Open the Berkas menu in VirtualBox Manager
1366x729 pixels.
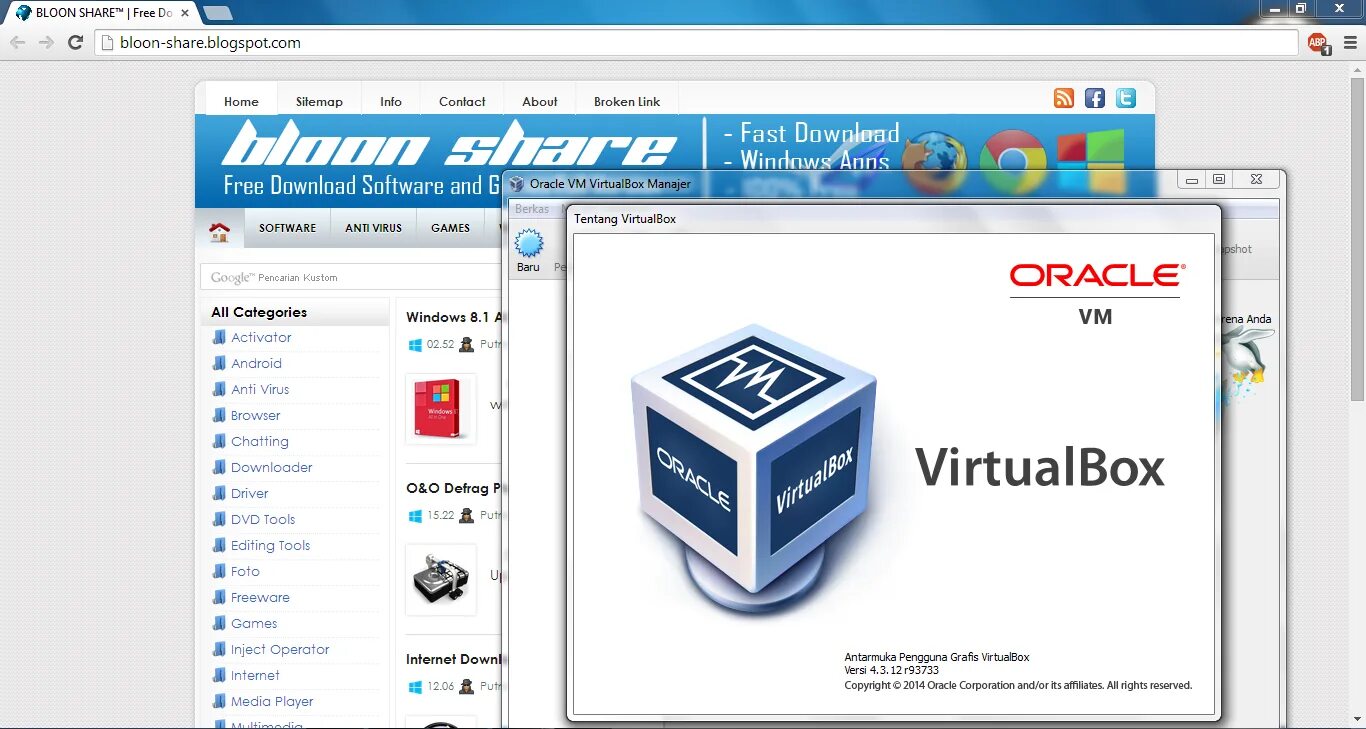click(532, 209)
